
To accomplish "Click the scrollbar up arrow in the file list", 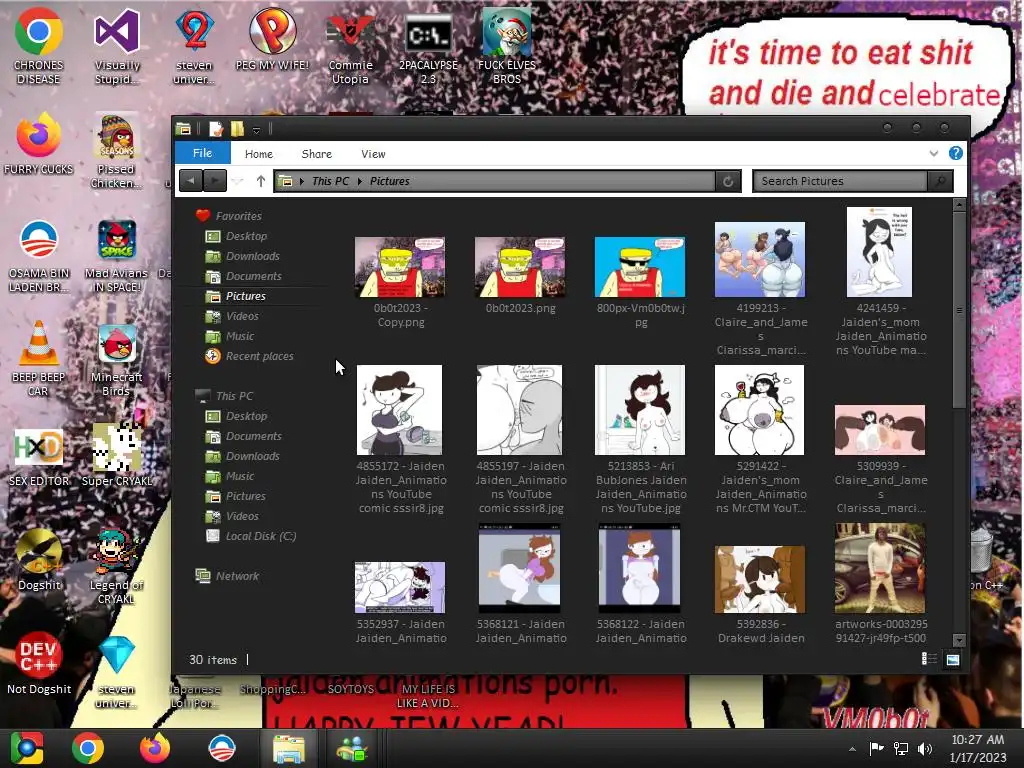I will [959, 204].
